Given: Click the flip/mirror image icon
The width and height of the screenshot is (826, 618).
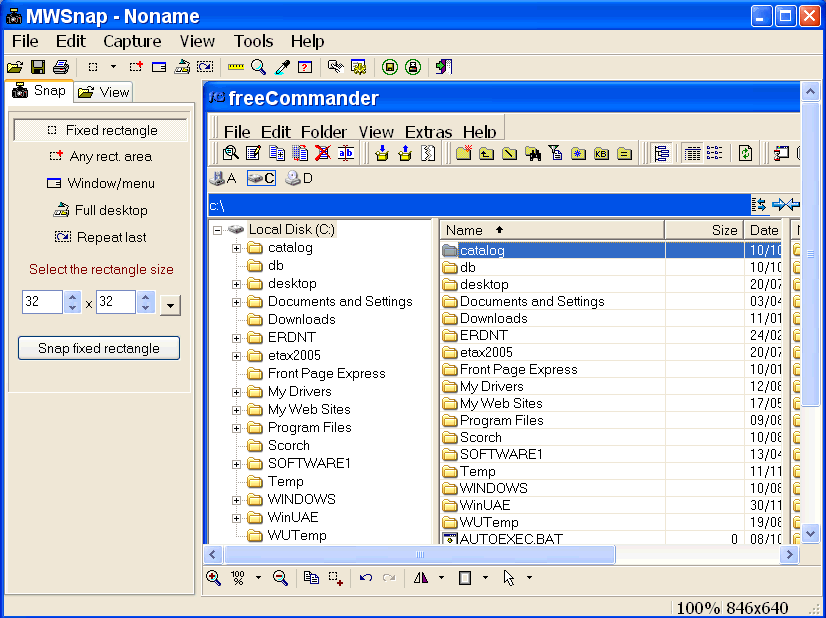Looking at the screenshot, I should click(421, 578).
